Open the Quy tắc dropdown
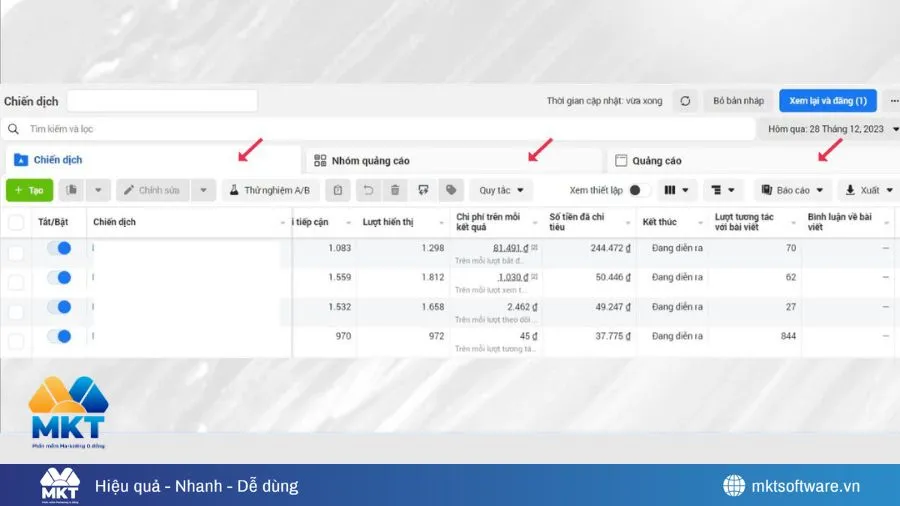Viewport: 900px width, 506px height. (x=501, y=190)
